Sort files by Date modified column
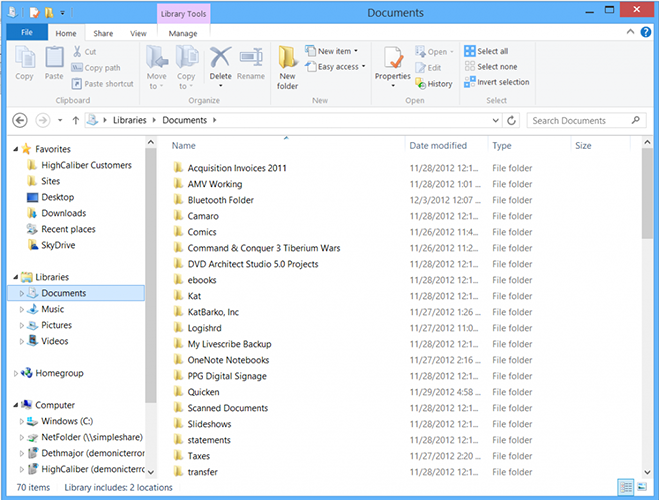This screenshot has width=659, height=500. coord(438,146)
